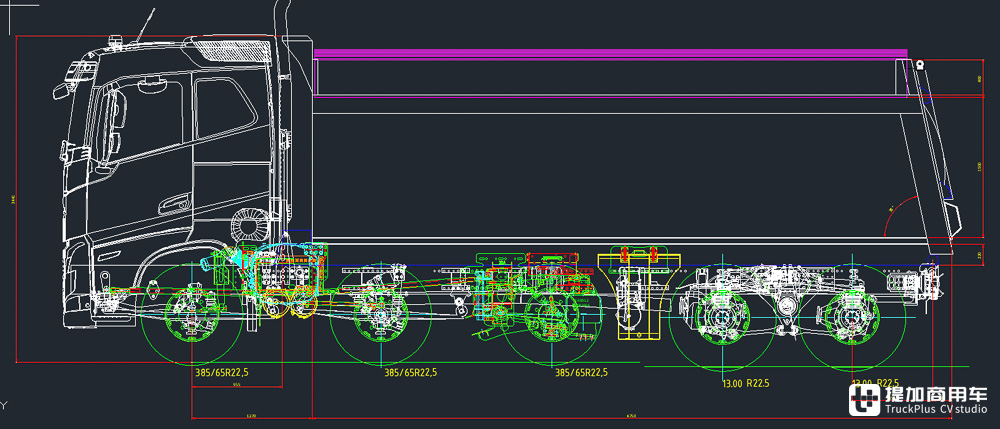Click the 提加商用车 watermark text
This screenshot has width=1000, height=429.
(935, 396)
